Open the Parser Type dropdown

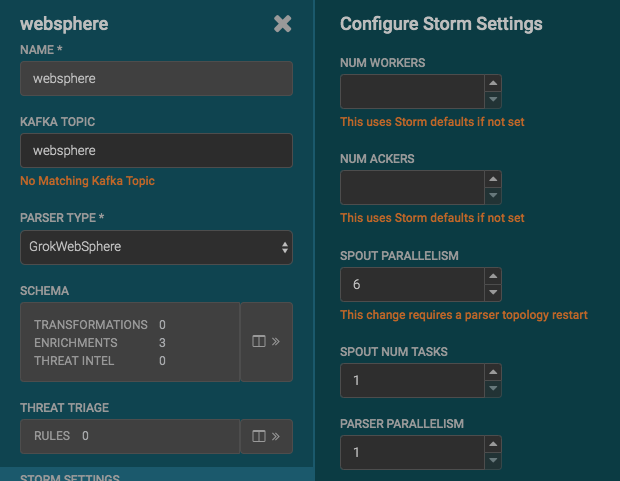tap(156, 247)
